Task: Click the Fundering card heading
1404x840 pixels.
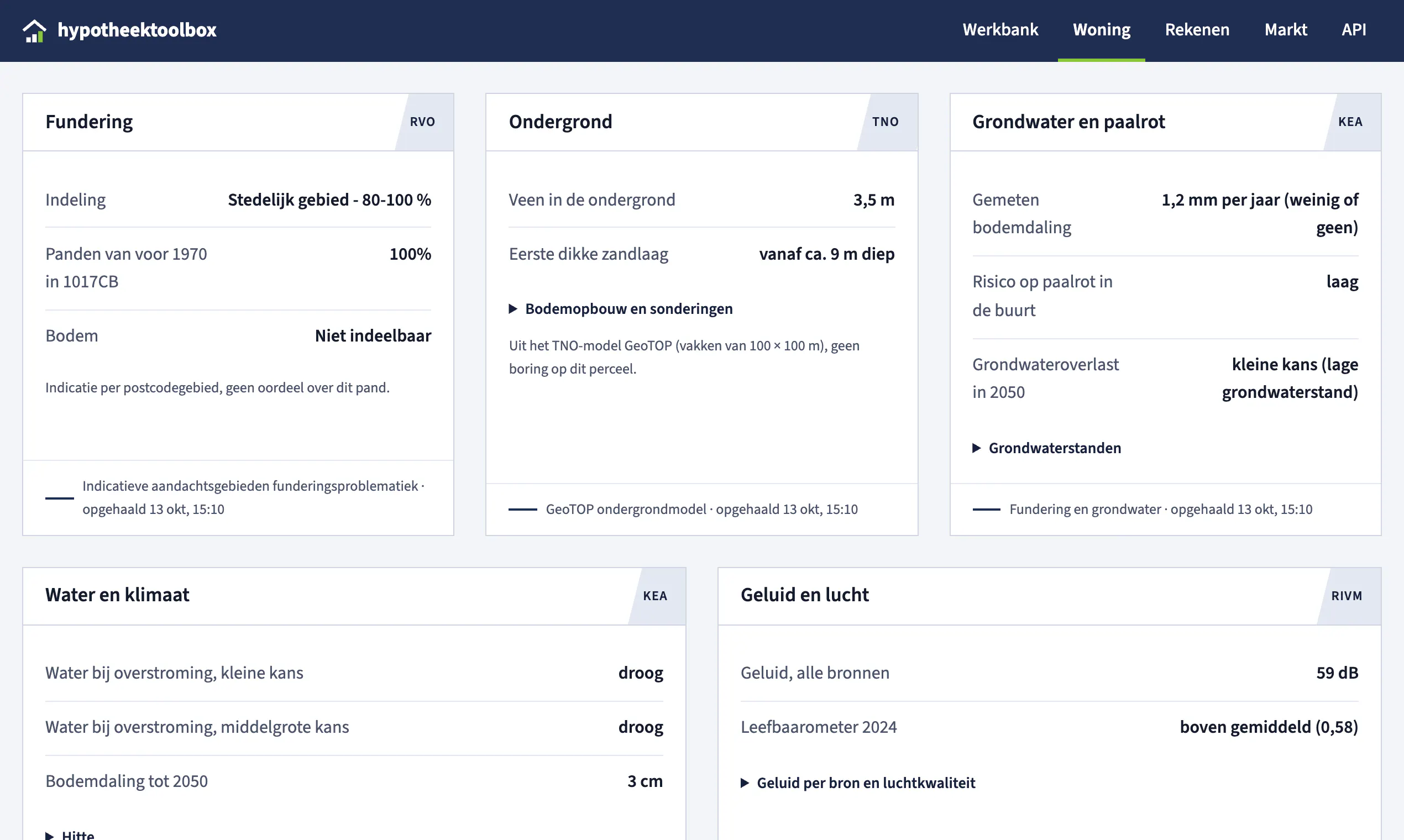Action: (x=89, y=122)
